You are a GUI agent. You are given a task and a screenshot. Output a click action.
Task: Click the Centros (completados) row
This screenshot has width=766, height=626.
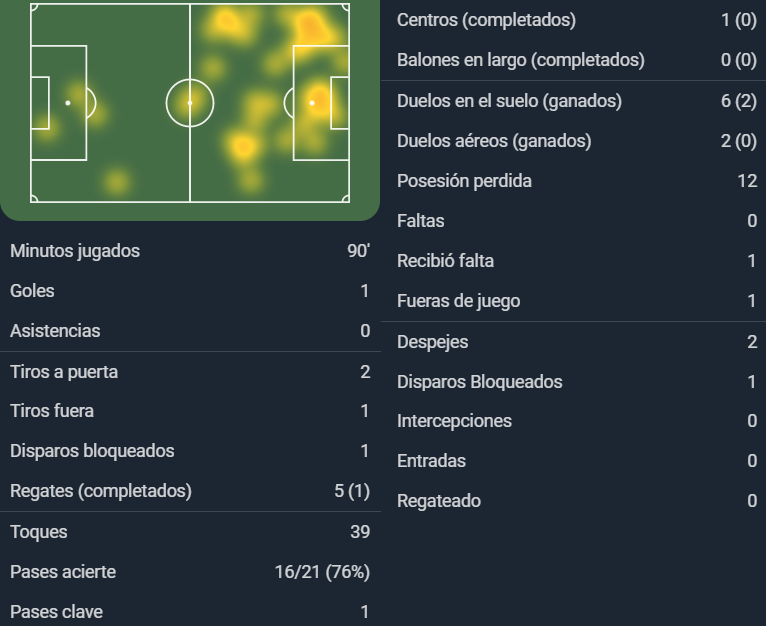tap(574, 20)
